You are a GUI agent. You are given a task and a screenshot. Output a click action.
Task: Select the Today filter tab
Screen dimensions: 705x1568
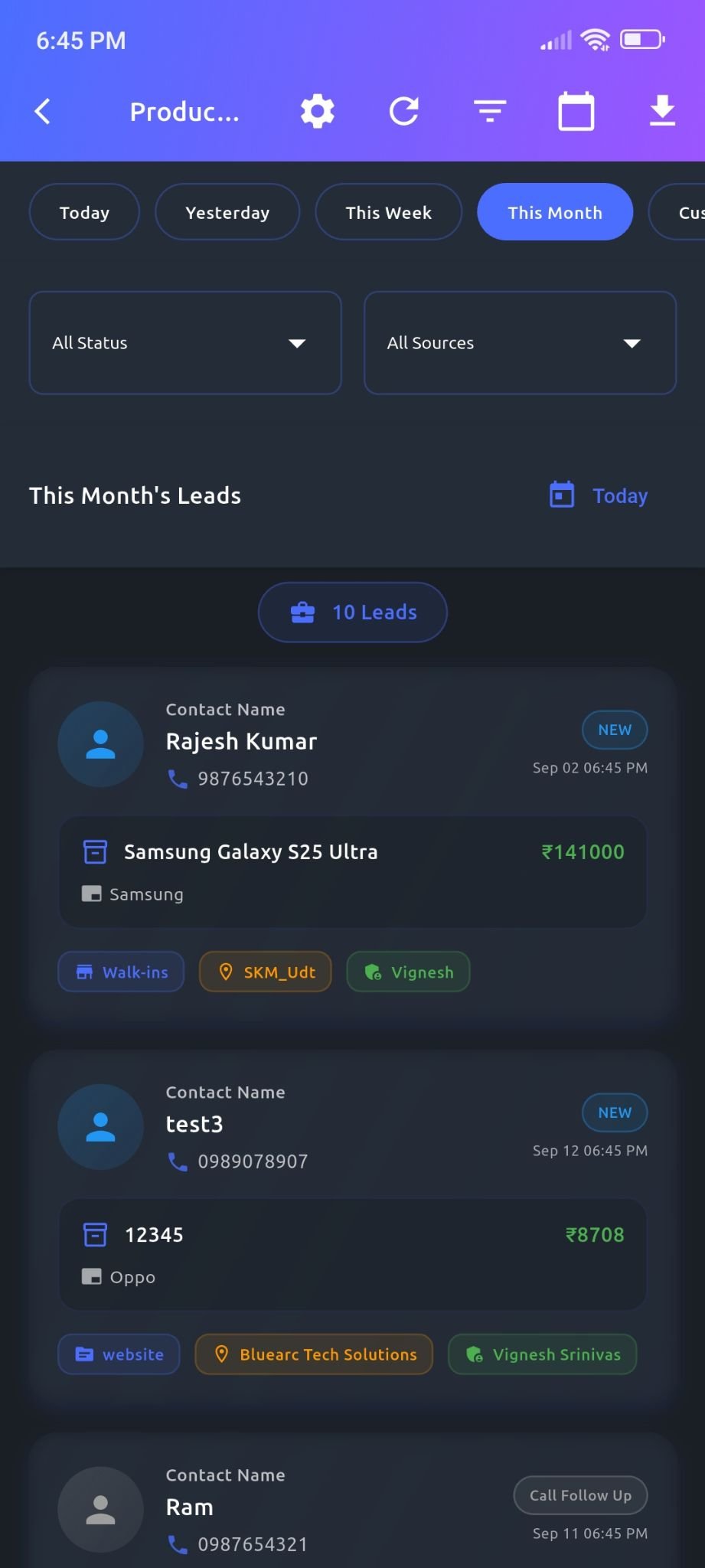[84, 212]
